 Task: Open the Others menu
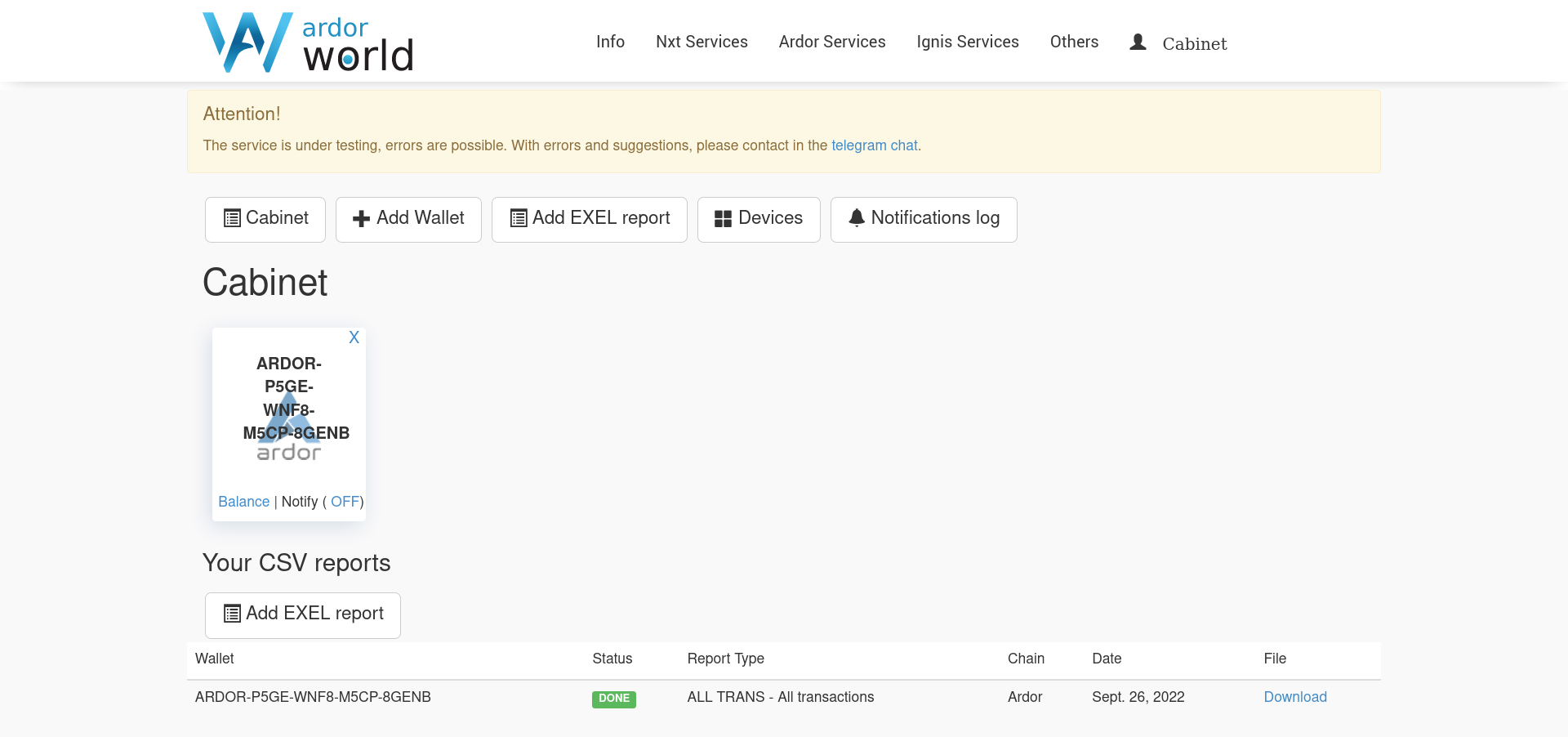pos(1074,42)
